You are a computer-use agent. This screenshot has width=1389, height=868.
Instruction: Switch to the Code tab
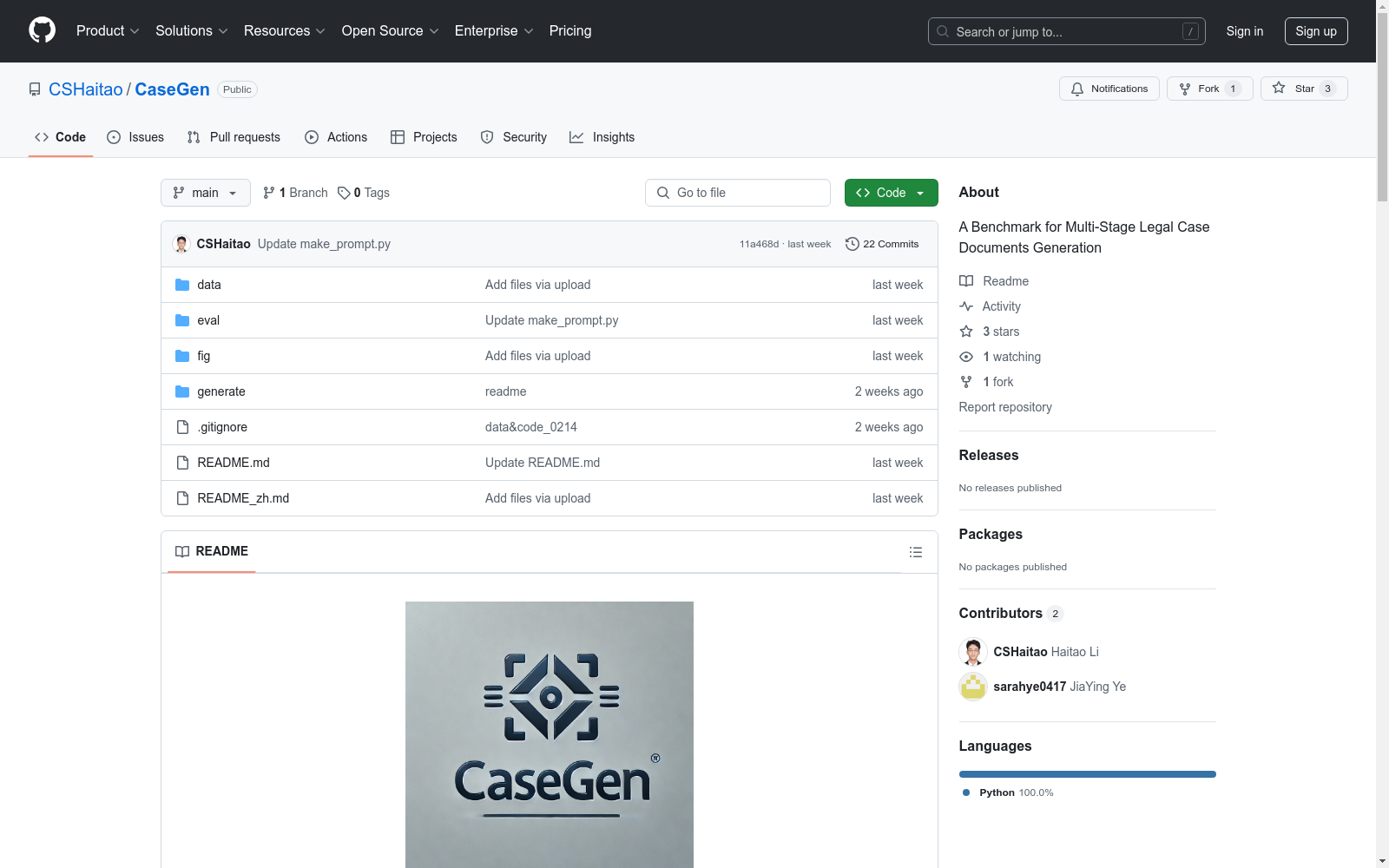tap(60, 137)
